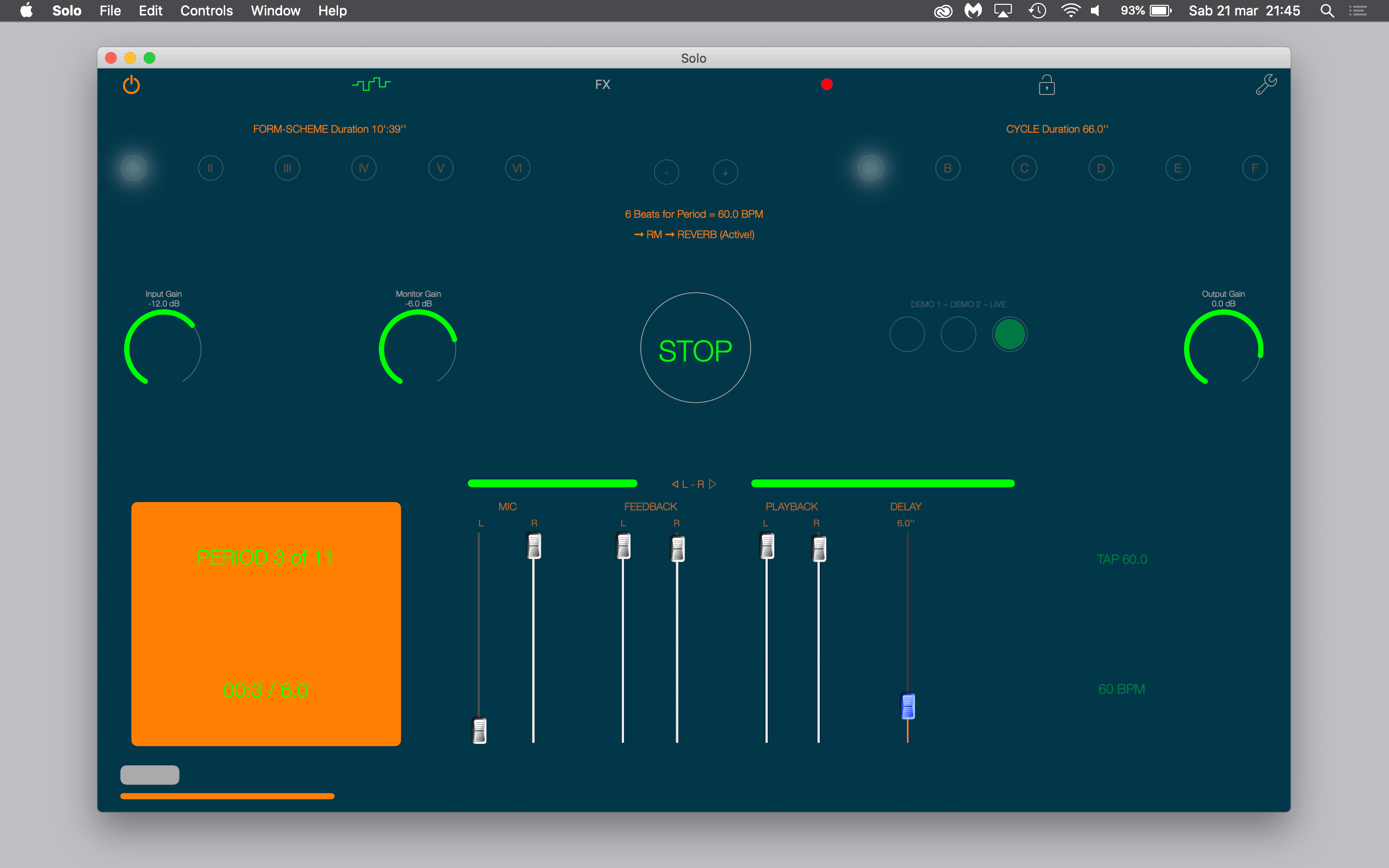Open Notification Center list icon
This screenshot has height=868, width=1389.
click(x=1358, y=10)
